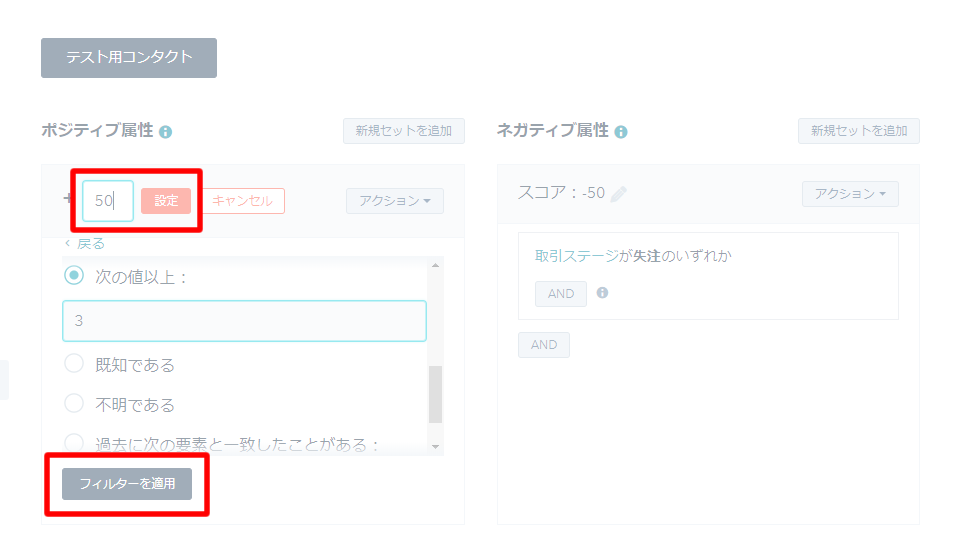This screenshot has width=959, height=542.
Task: Select the 既知である radio option
Action: pyautogui.click(x=74, y=363)
